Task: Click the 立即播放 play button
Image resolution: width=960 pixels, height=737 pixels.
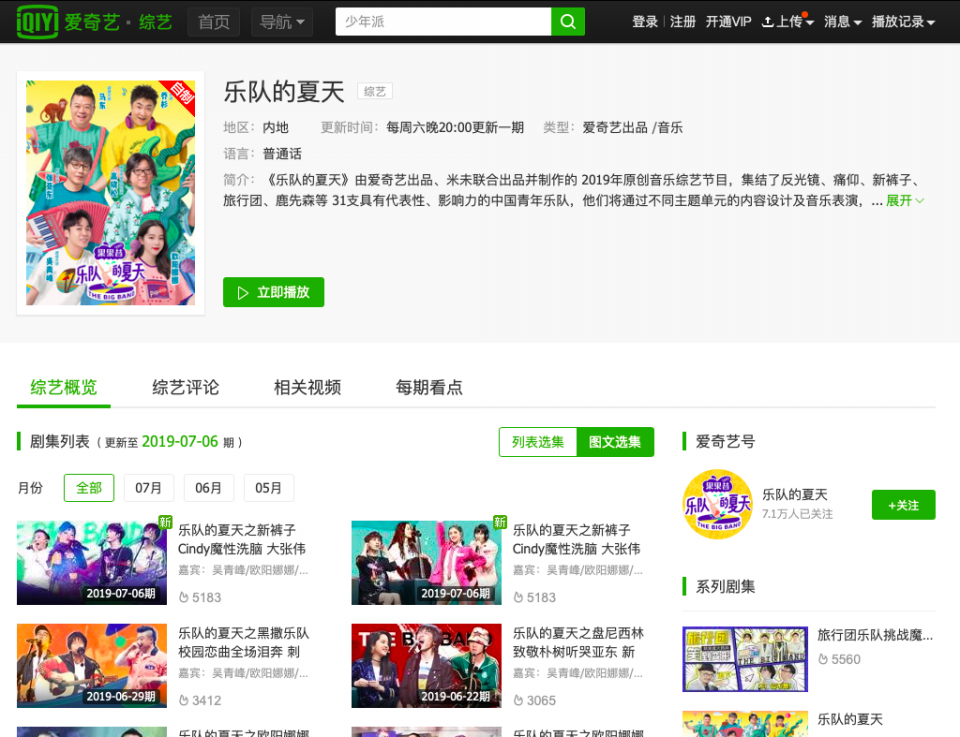Action: pyautogui.click(x=274, y=292)
